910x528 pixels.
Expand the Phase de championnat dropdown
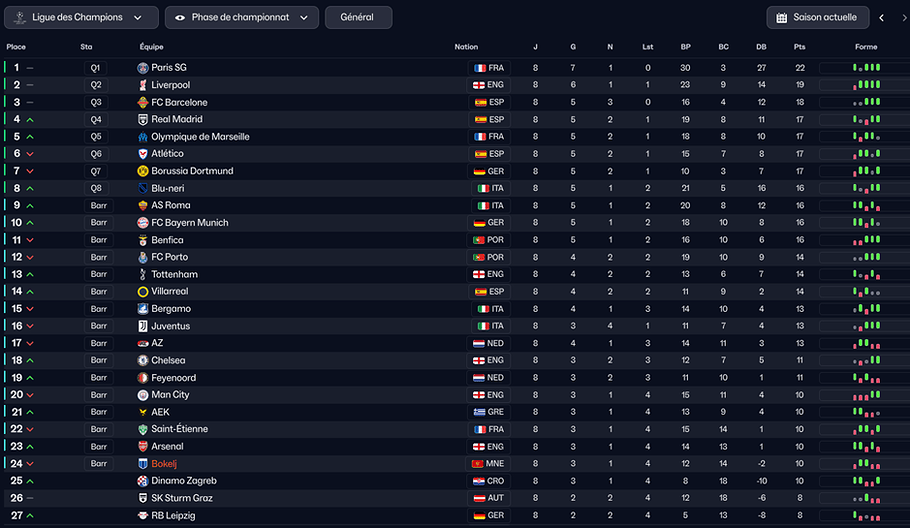241,17
